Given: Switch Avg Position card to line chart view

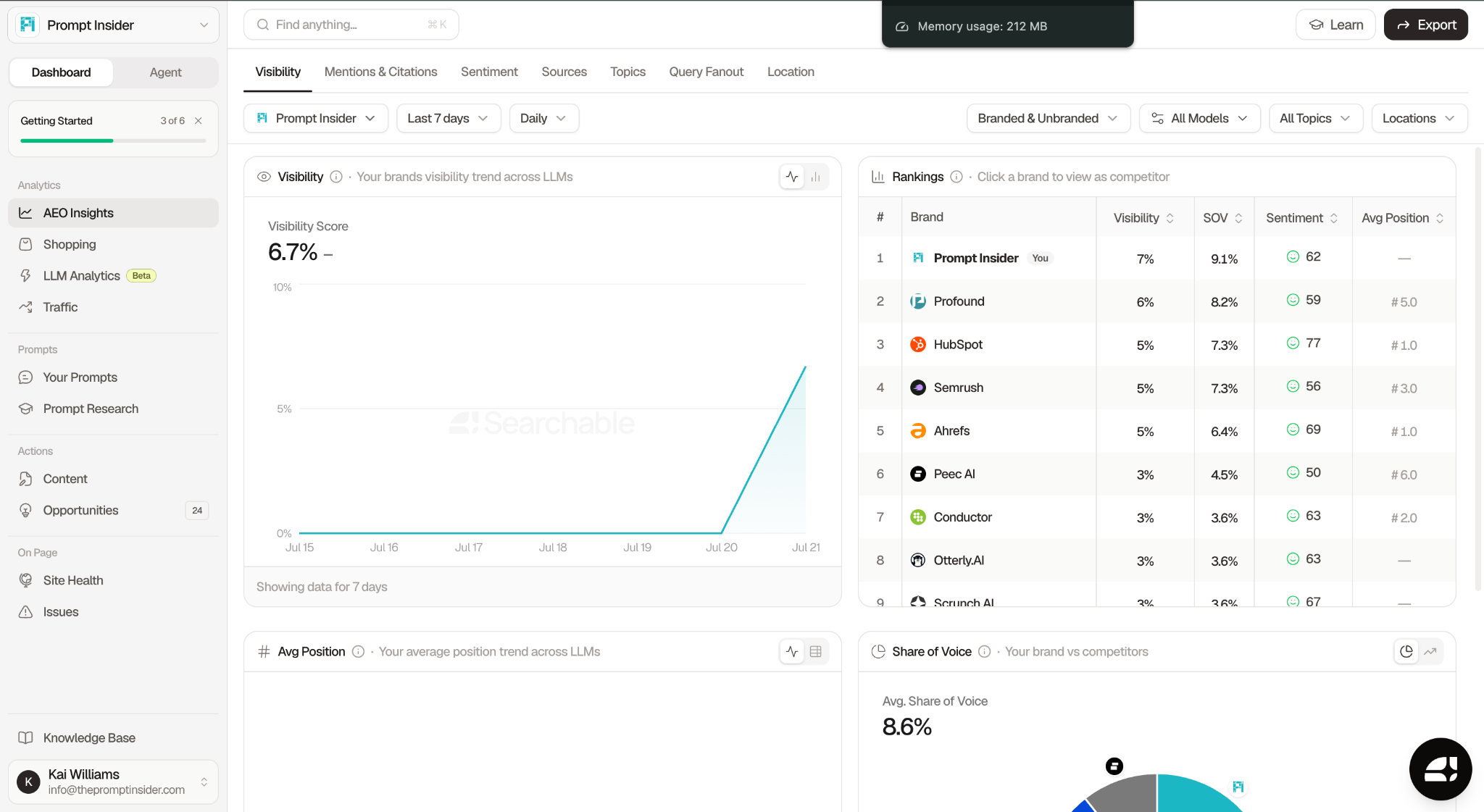Looking at the screenshot, I should (x=792, y=651).
